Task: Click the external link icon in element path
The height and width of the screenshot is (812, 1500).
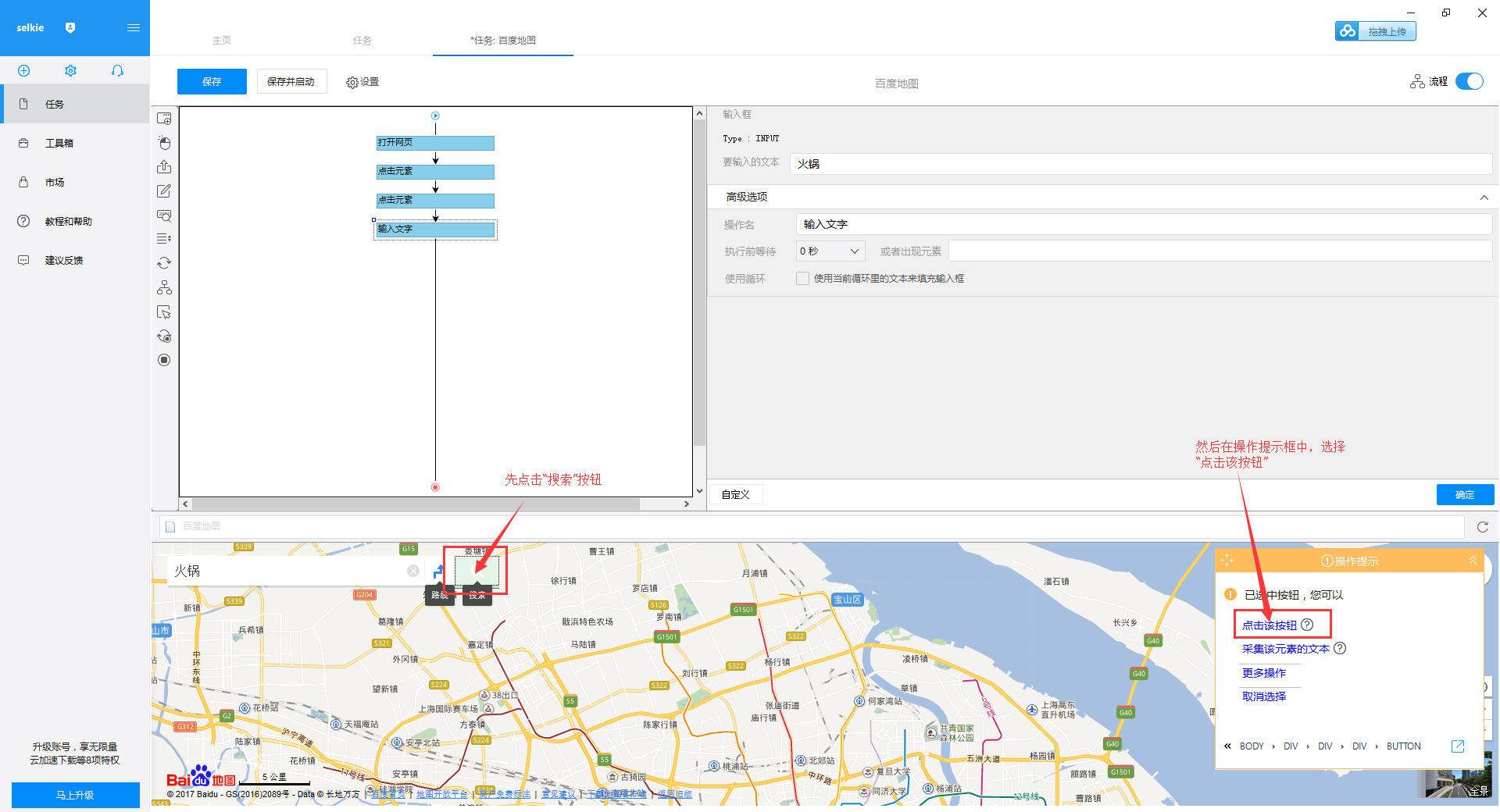Action: tap(1458, 746)
